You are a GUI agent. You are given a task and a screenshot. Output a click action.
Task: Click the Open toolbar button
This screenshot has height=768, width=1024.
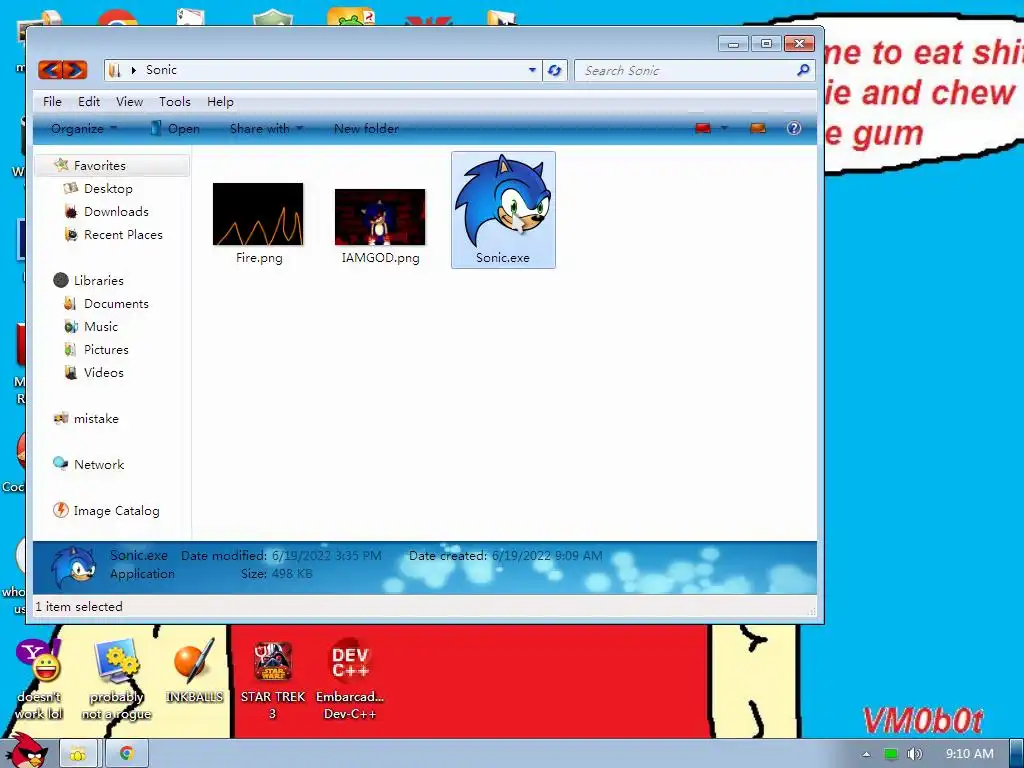point(175,129)
